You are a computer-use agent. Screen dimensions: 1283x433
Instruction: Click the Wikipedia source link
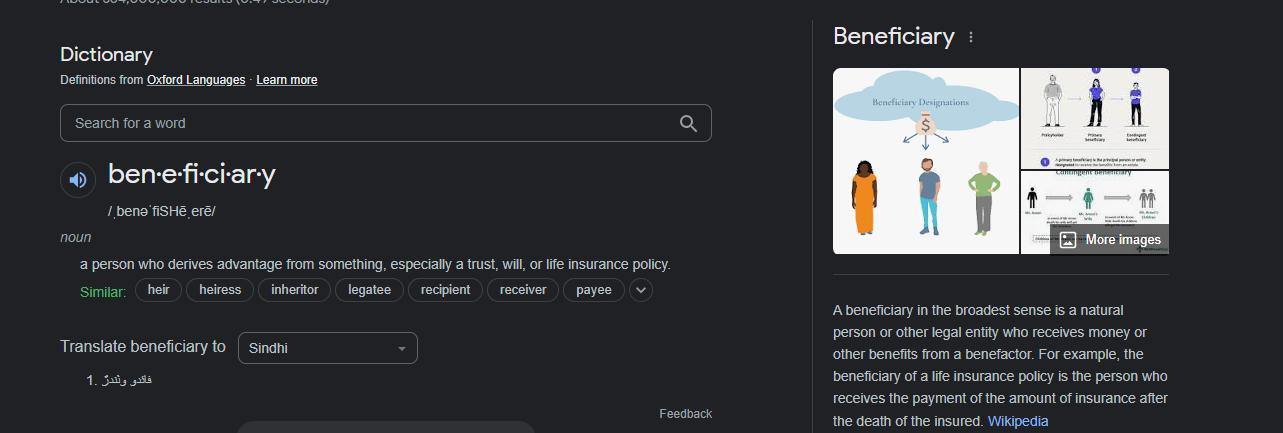click(x=1018, y=421)
